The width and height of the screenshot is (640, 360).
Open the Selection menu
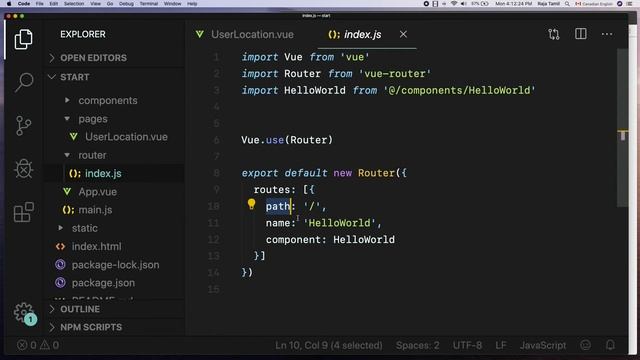[x=74, y=4]
